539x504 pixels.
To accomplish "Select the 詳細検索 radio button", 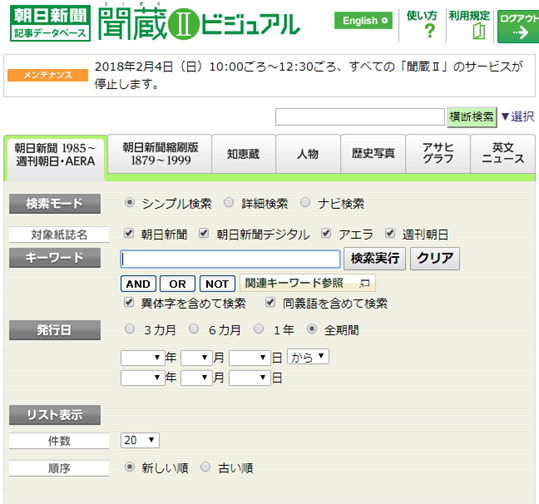I will coord(229,202).
